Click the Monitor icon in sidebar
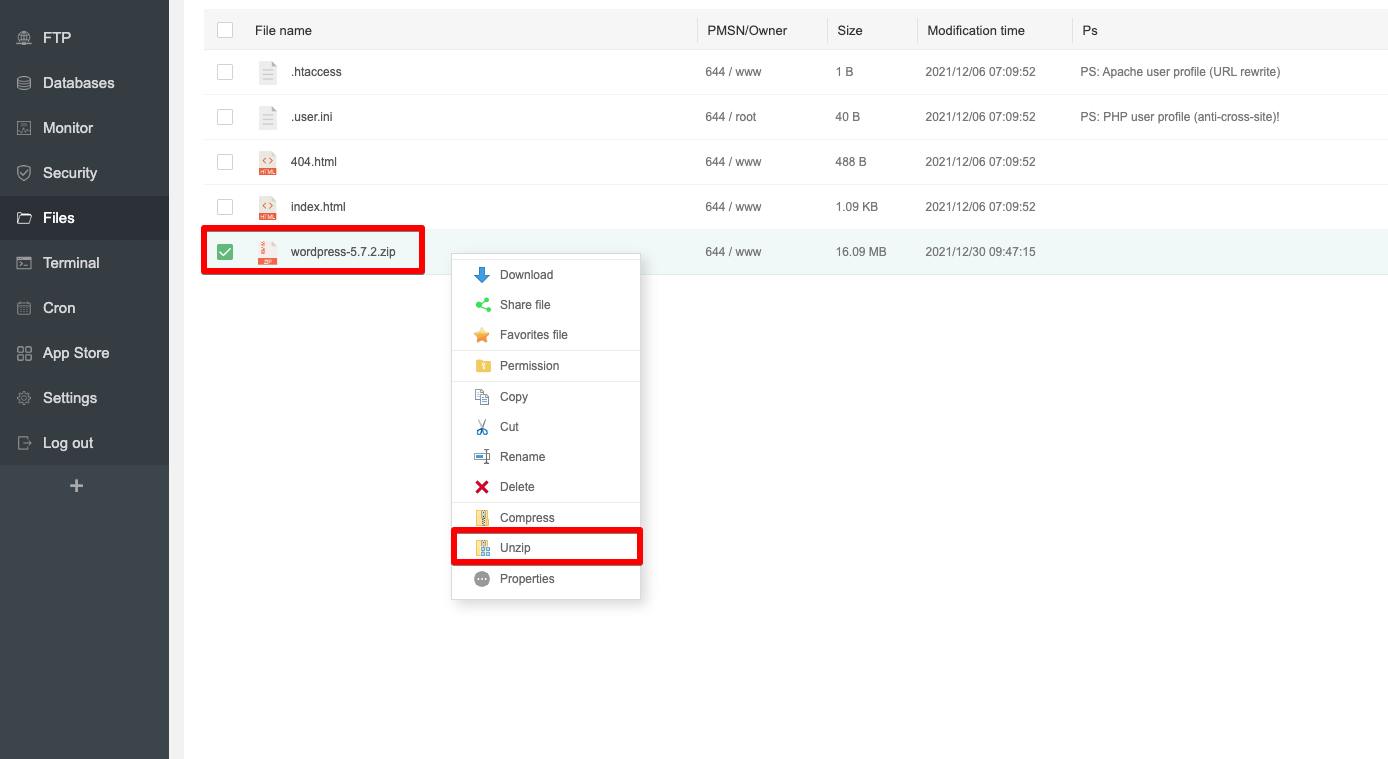Screen dimensions: 1388x759 click(x=24, y=128)
